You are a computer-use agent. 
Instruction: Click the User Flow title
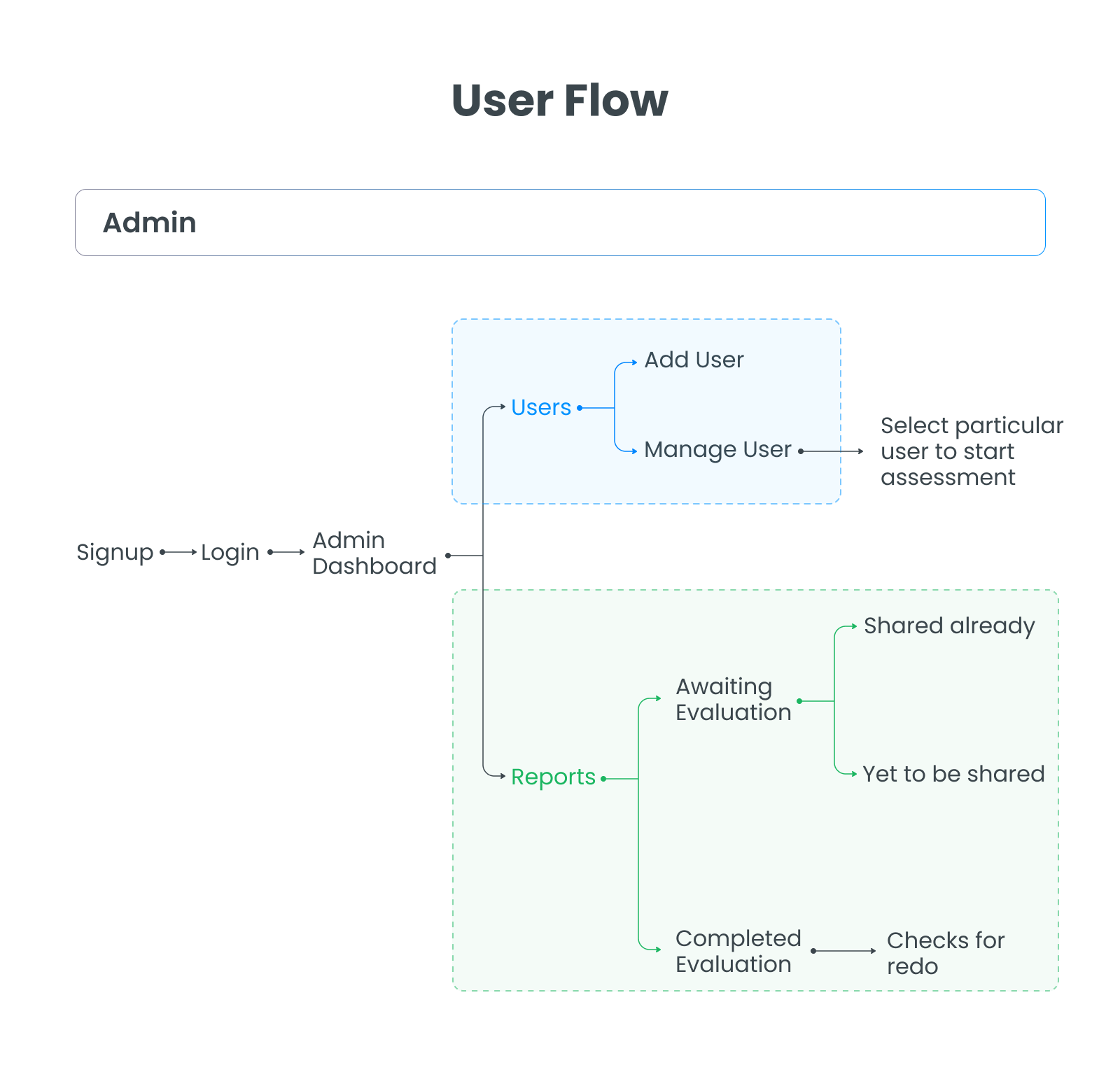coord(560,100)
